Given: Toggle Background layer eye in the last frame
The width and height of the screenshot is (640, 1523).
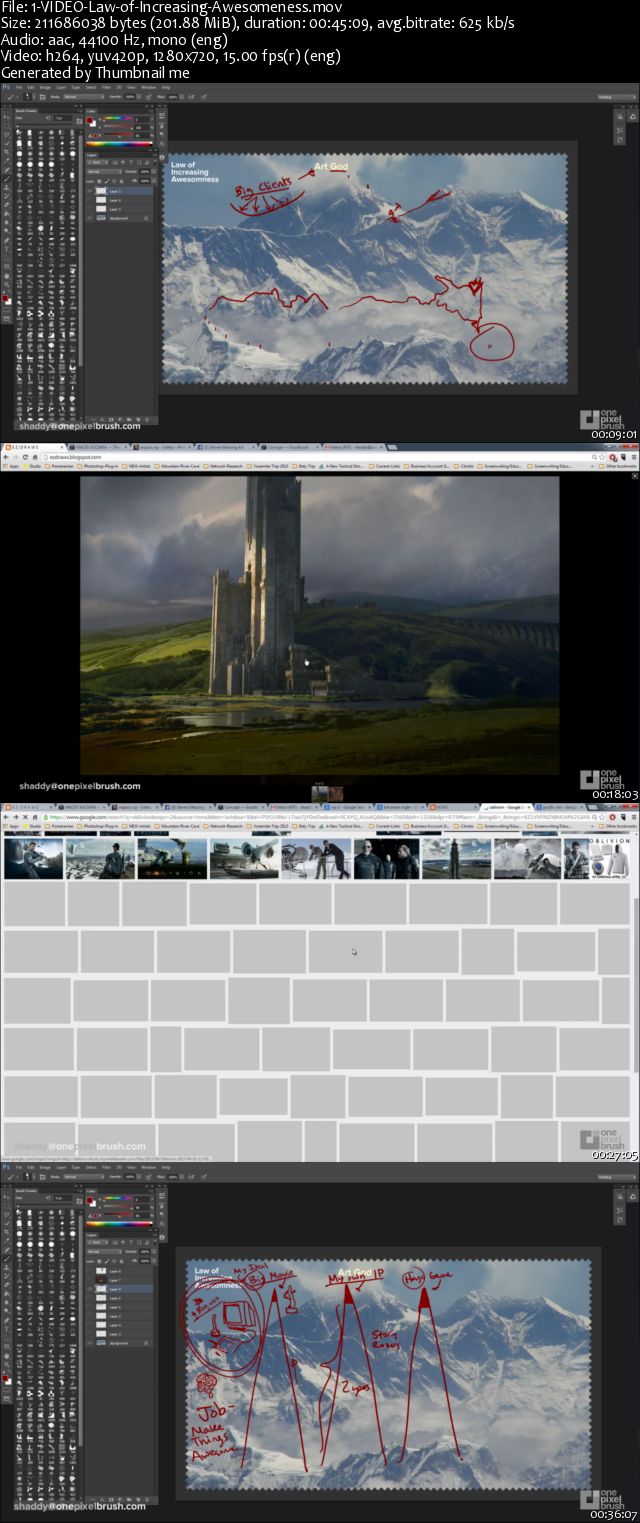Looking at the screenshot, I should coord(89,1343).
